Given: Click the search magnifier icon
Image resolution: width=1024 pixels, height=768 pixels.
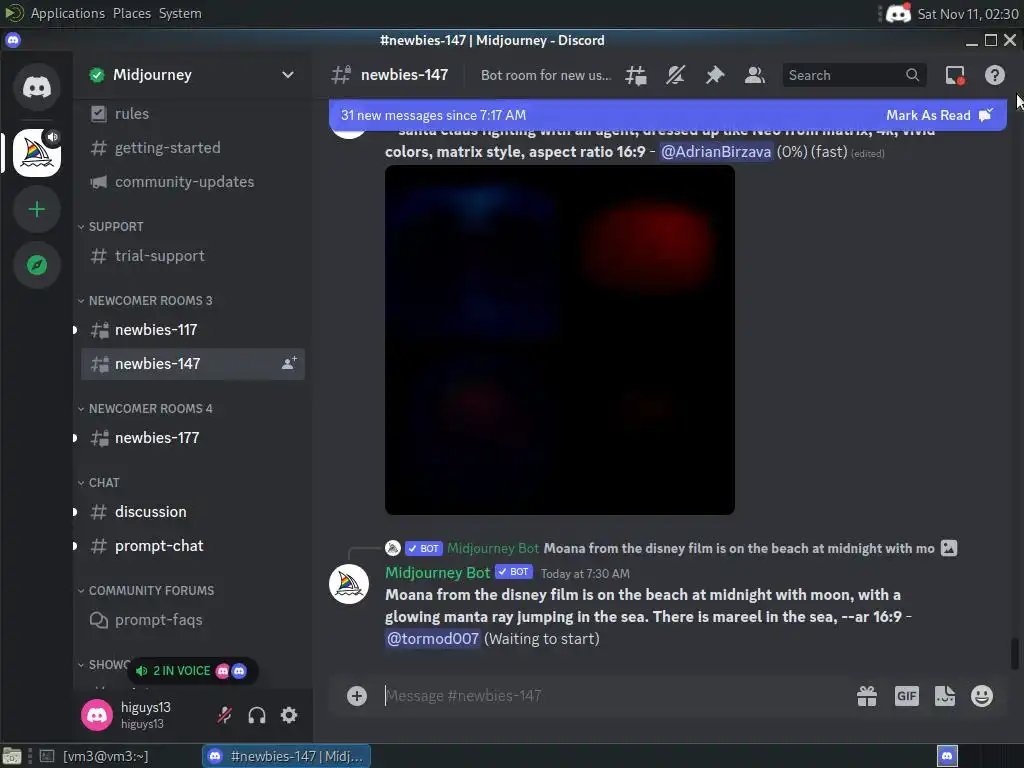Looking at the screenshot, I should click(912, 75).
